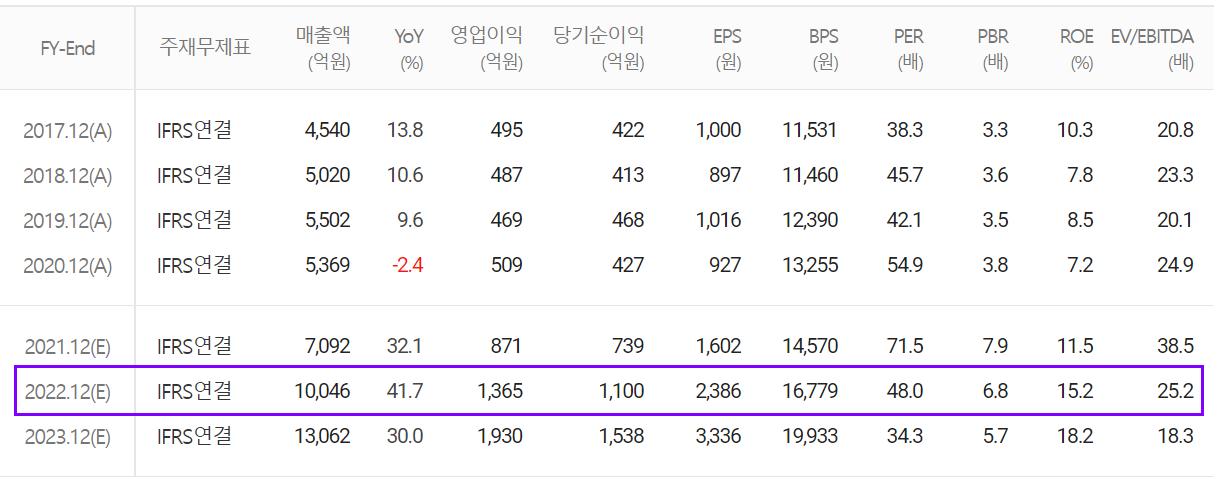
Task: Click BPS value 13,255
Action: pos(811,266)
